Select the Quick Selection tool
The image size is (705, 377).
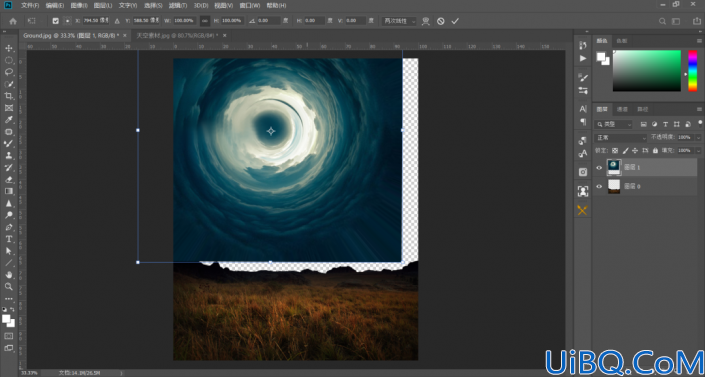(9, 84)
